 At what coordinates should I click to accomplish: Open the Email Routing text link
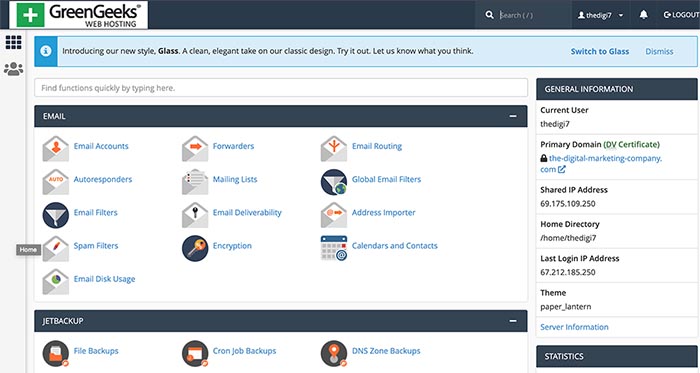tap(377, 146)
